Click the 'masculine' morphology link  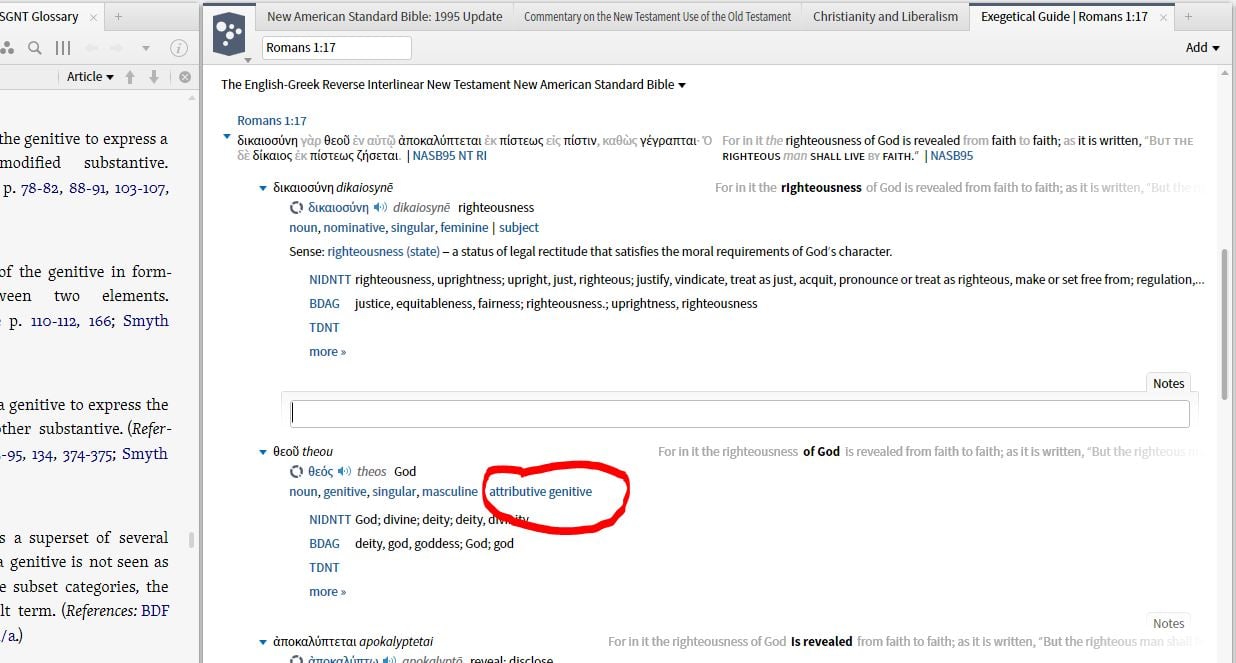450,492
